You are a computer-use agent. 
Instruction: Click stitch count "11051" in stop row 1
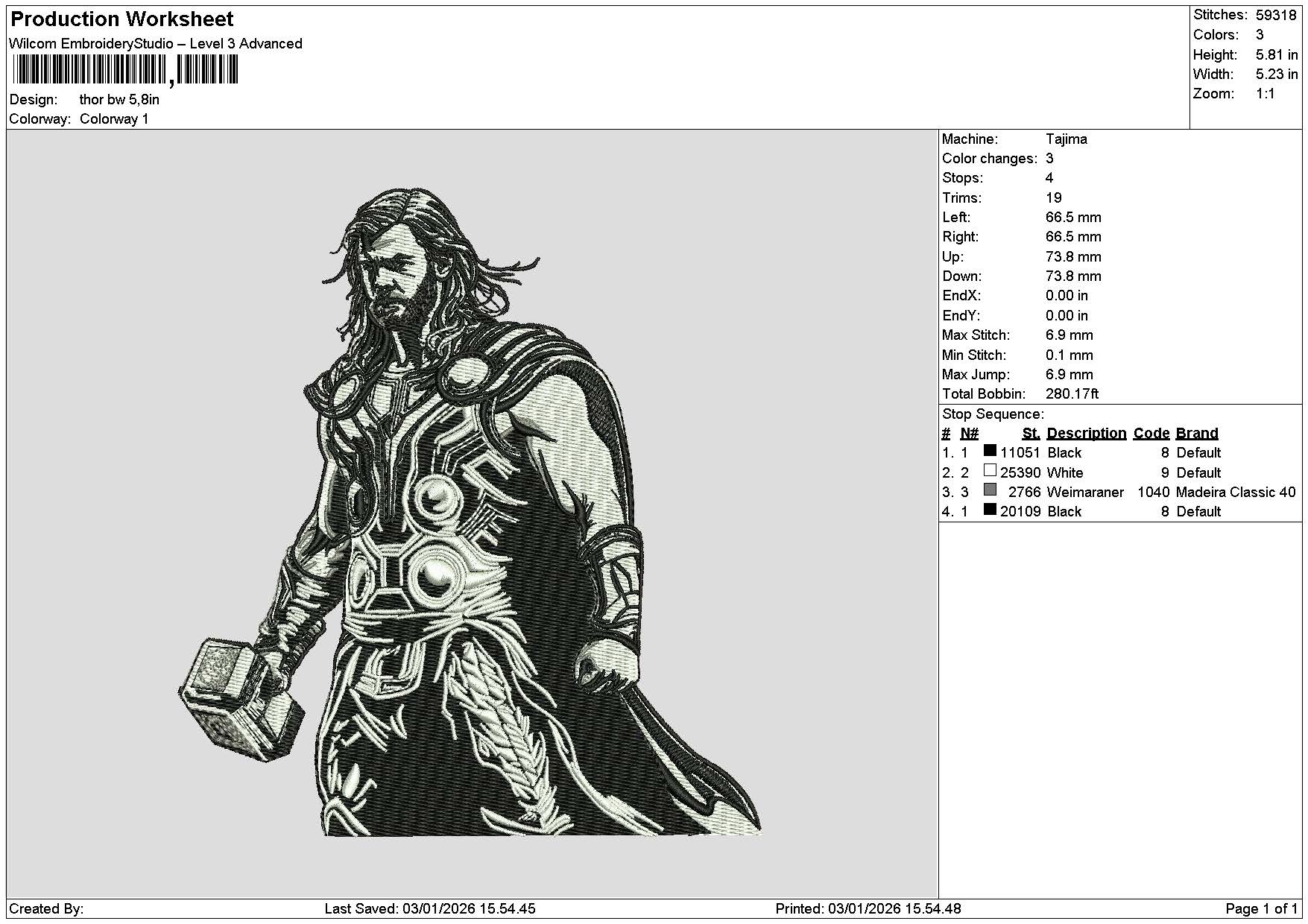pyautogui.click(x=1020, y=453)
